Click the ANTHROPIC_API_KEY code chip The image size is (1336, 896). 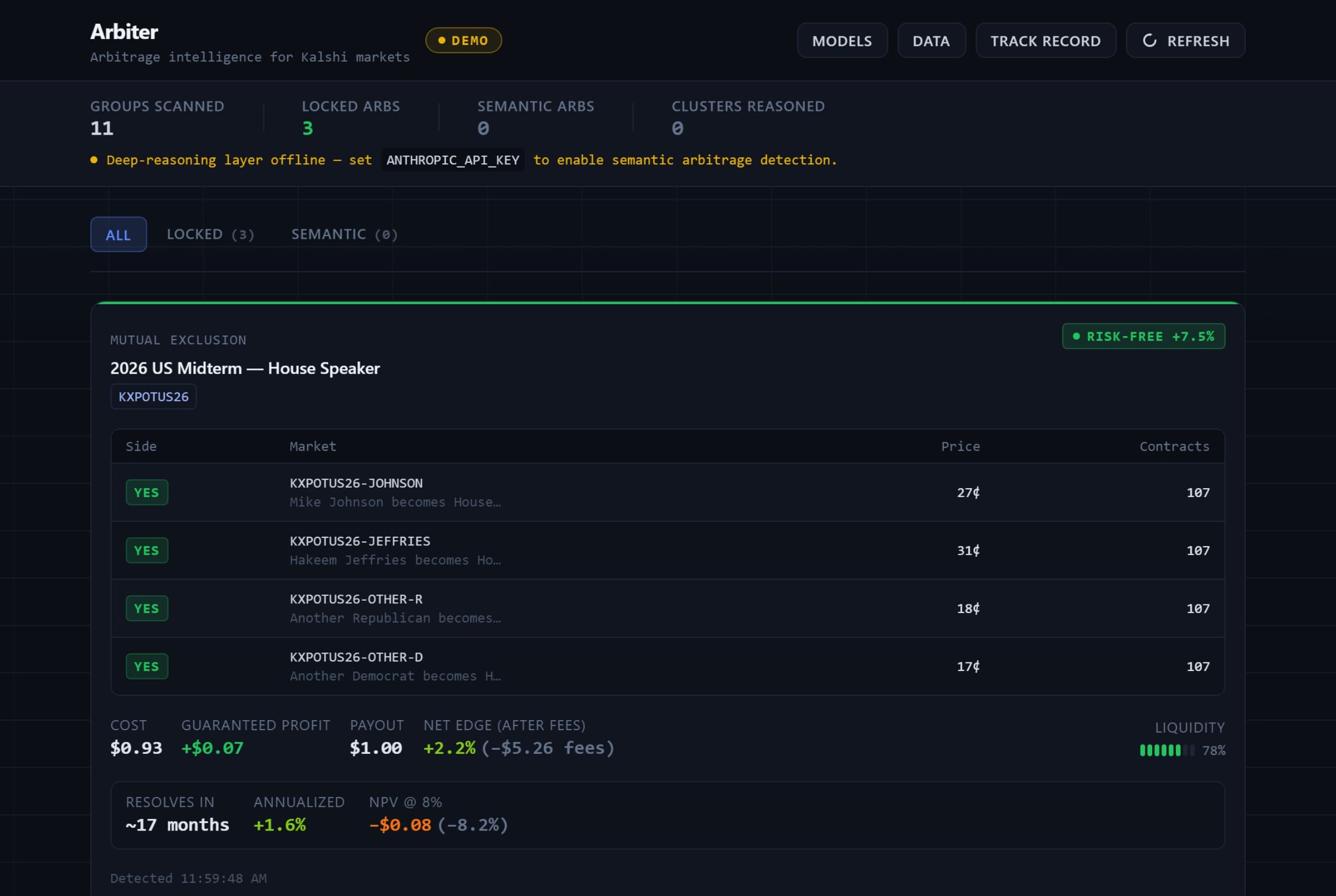(453, 160)
